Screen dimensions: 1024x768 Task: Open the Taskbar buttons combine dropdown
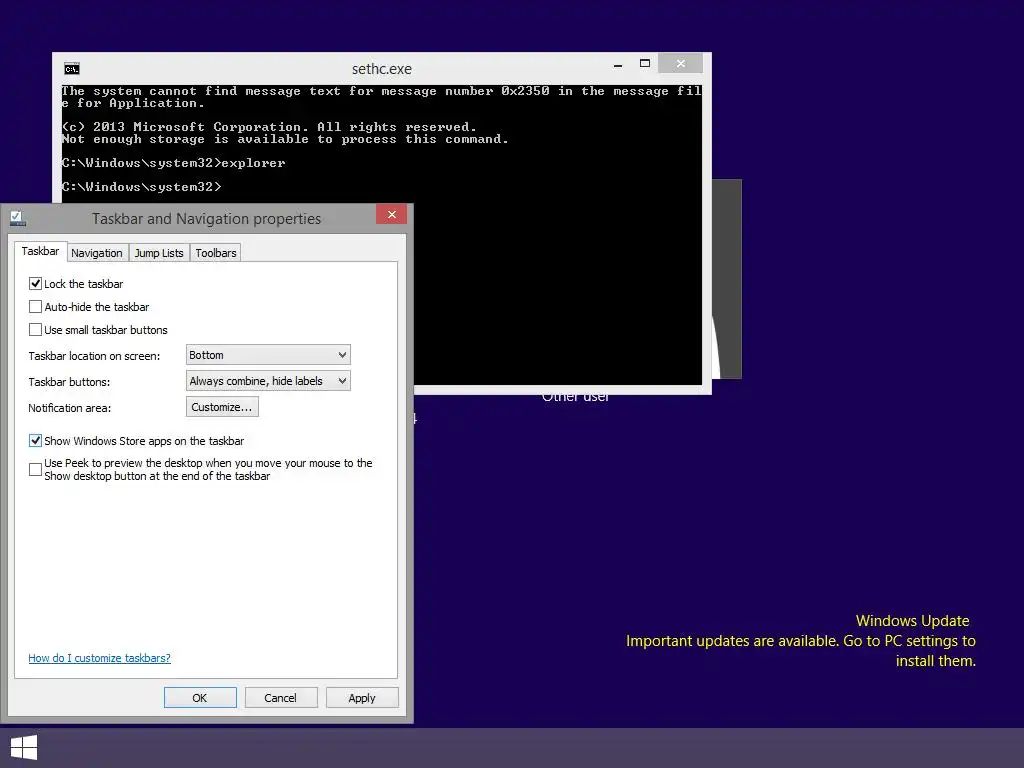(268, 381)
